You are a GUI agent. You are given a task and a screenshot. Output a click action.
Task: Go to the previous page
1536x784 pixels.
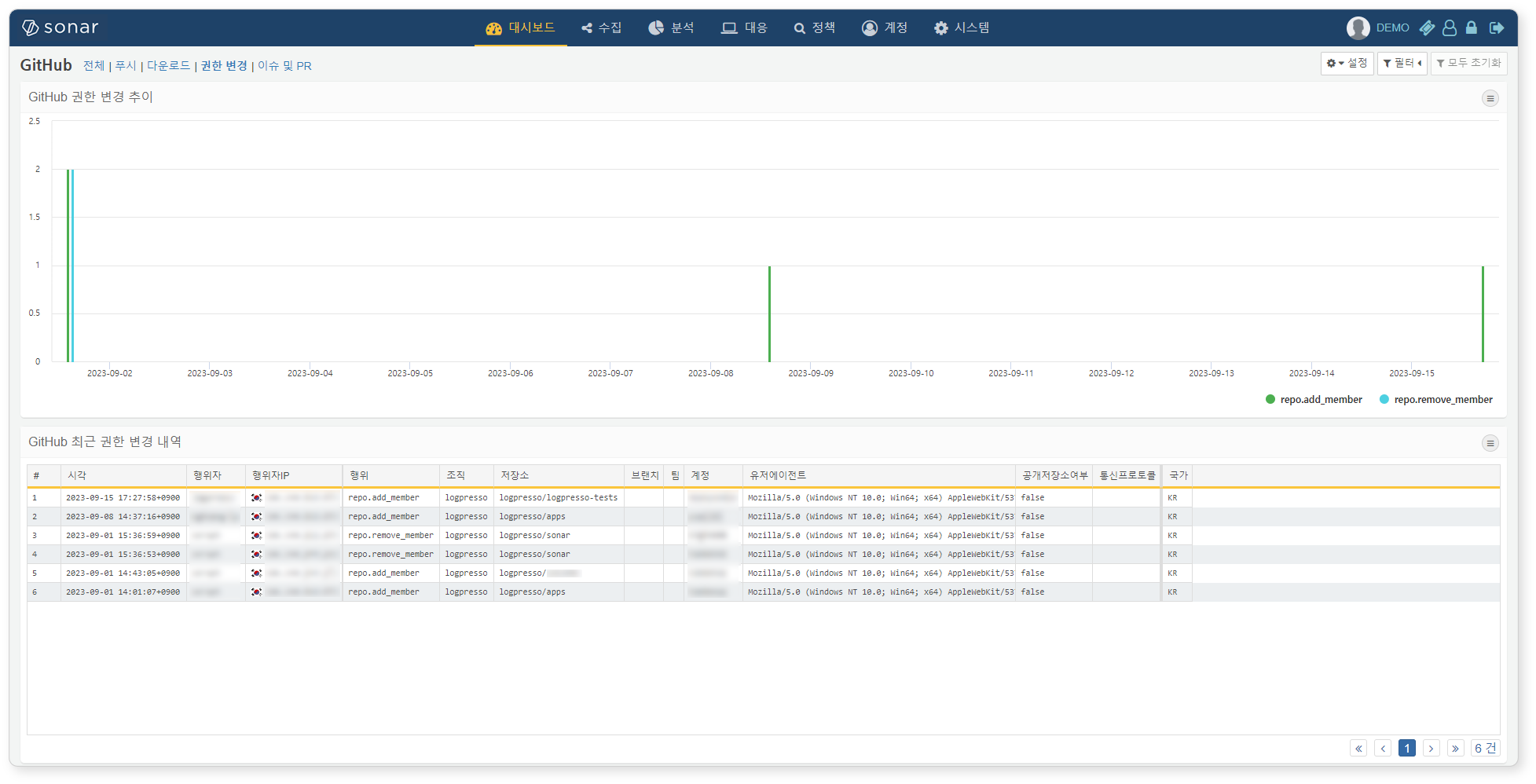click(1383, 748)
